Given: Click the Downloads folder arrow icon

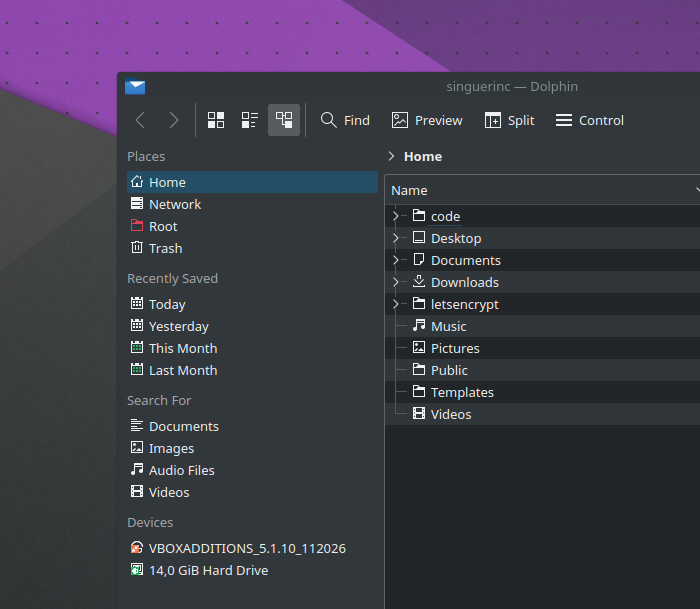Looking at the screenshot, I should coord(419,281).
